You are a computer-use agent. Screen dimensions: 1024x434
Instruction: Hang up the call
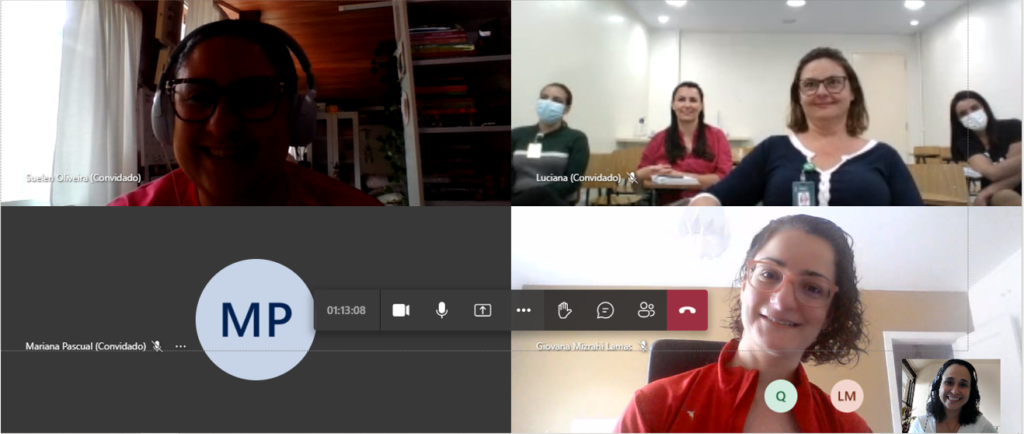coord(687,310)
